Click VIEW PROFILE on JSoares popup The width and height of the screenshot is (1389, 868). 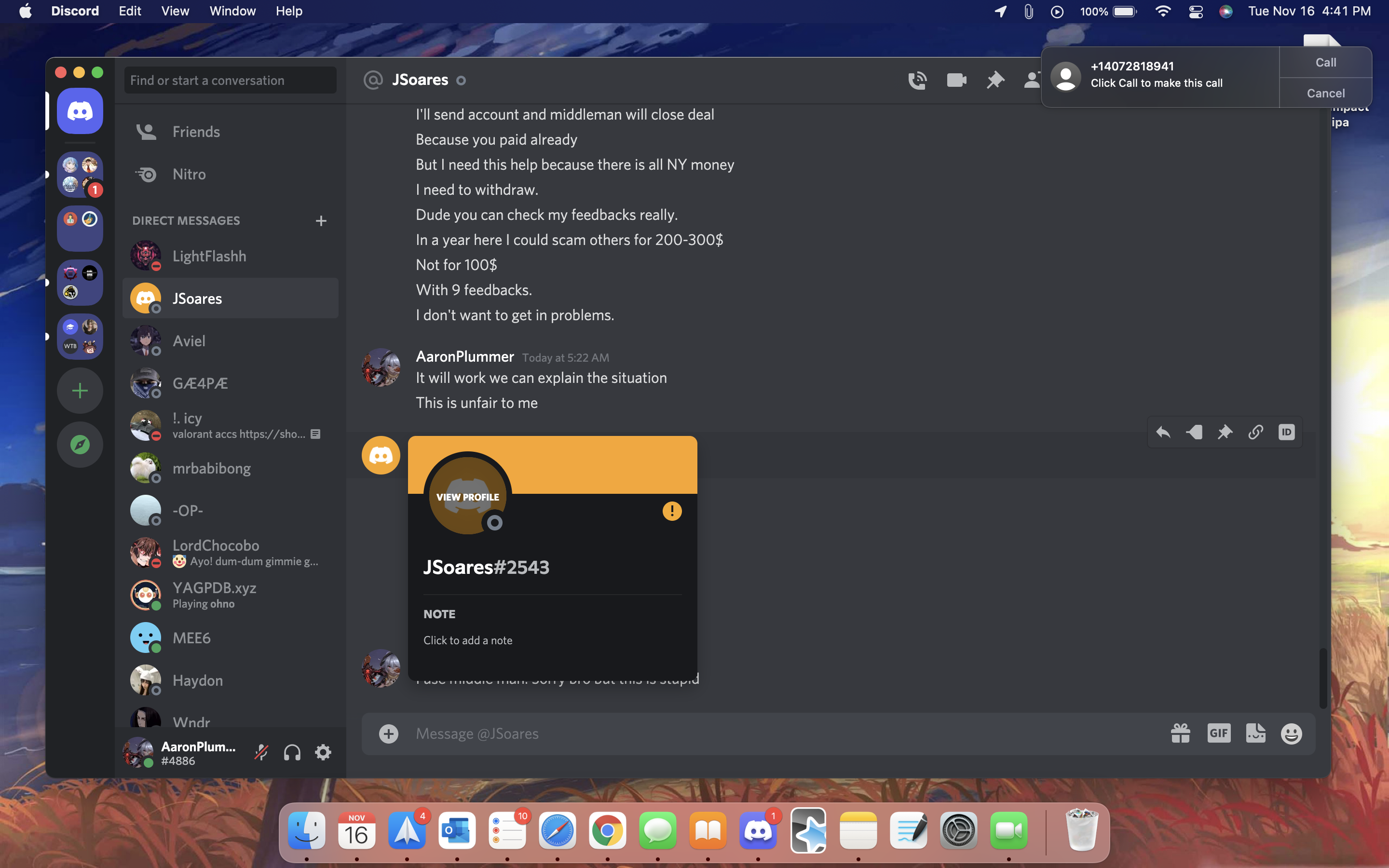(468, 496)
